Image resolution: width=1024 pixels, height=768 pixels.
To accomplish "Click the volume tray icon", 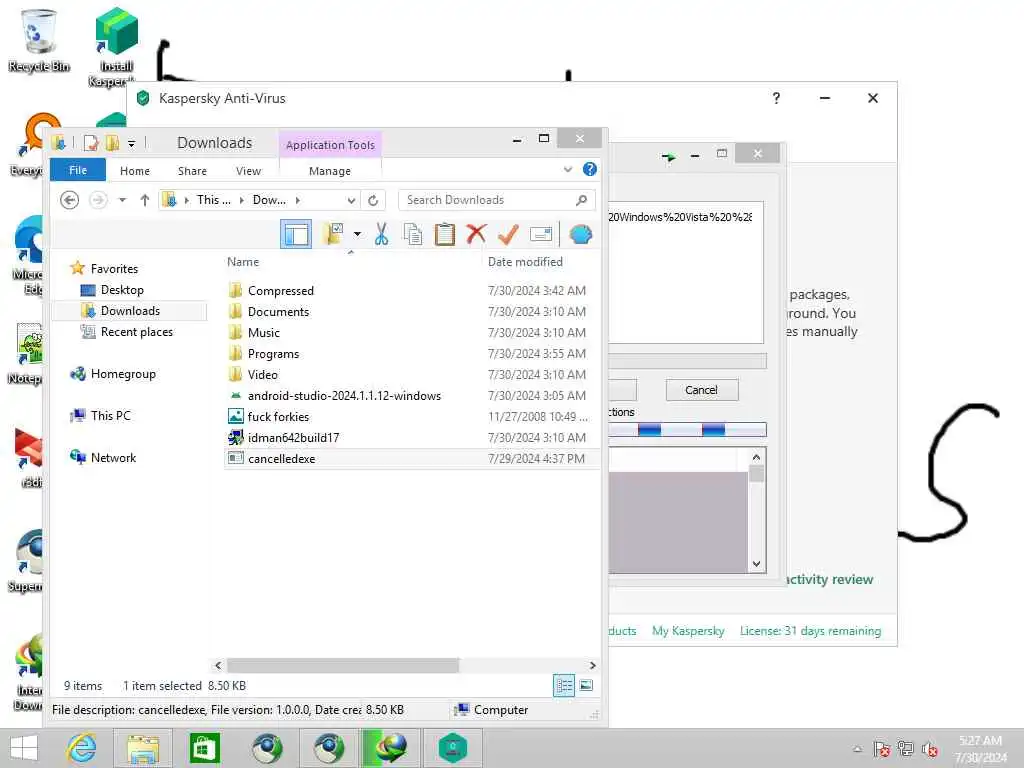I will tap(930, 748).
